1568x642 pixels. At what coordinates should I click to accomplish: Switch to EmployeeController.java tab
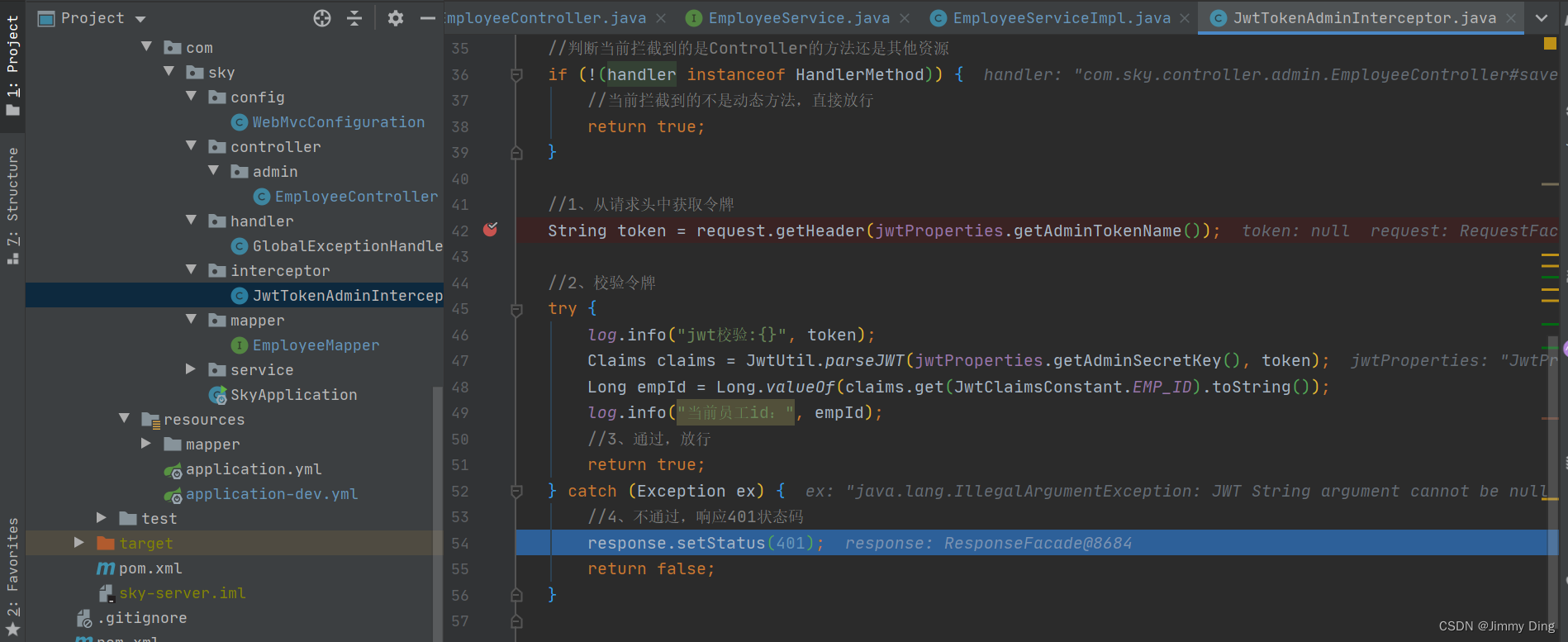545,18
